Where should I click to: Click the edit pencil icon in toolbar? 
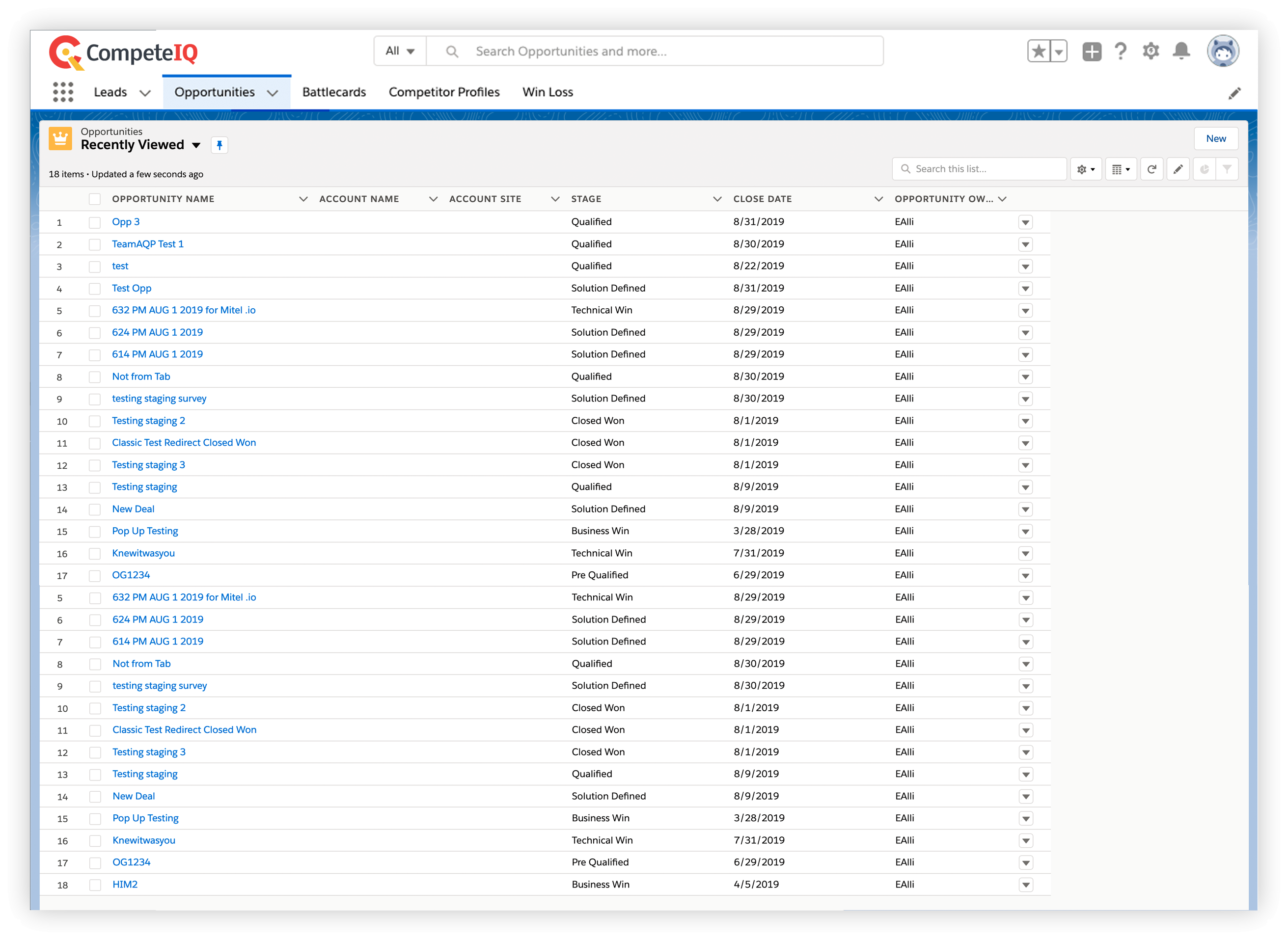[x=1178, y=168]
